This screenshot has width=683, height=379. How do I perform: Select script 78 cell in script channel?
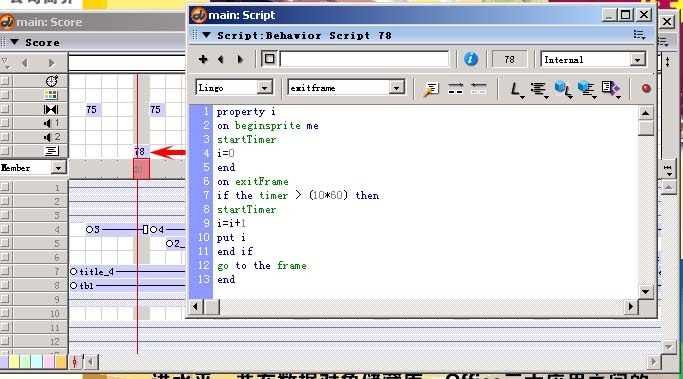point(141,151)
